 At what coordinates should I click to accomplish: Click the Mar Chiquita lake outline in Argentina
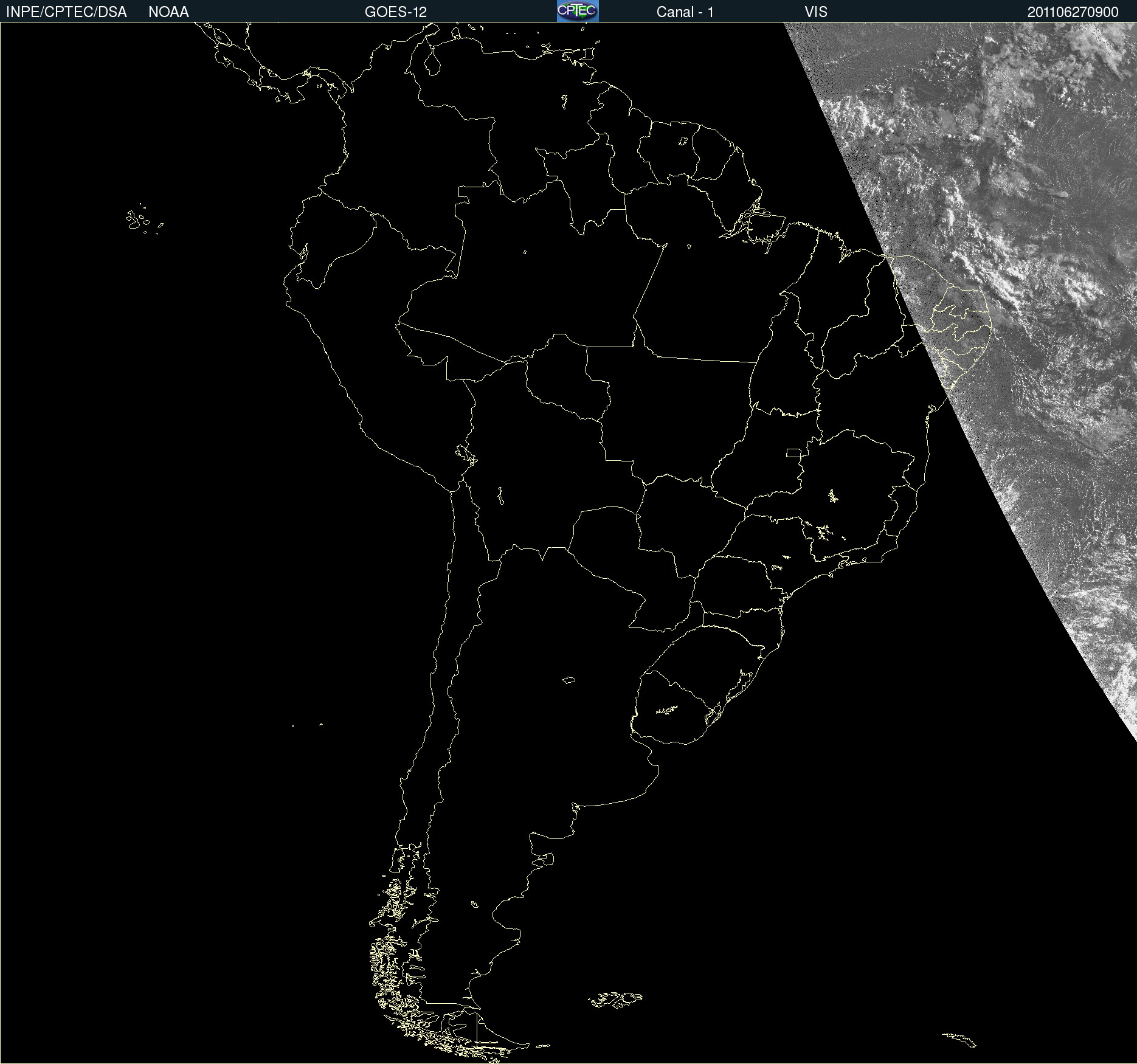click(568, 680)
